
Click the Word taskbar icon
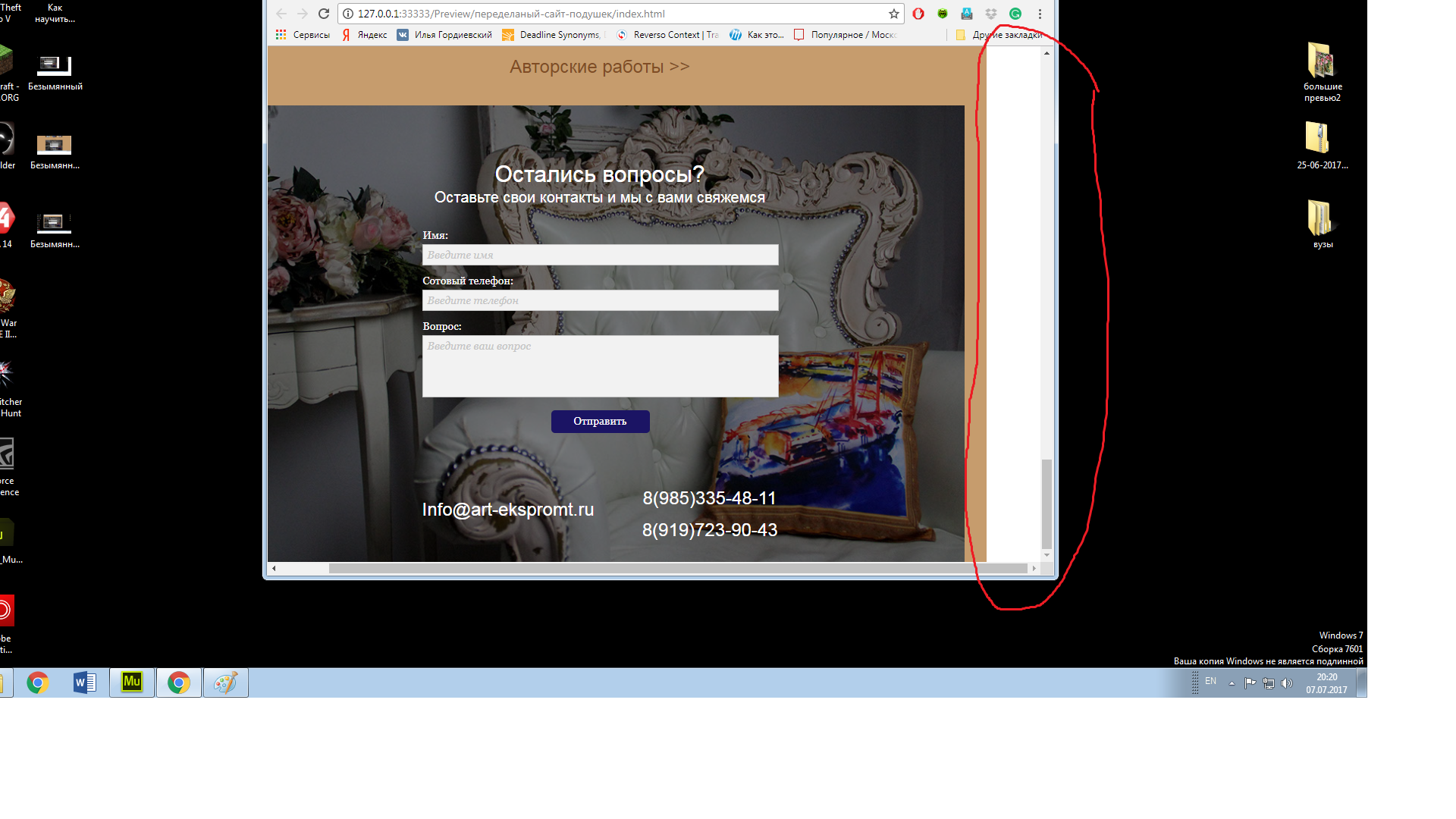coord(85,683)
